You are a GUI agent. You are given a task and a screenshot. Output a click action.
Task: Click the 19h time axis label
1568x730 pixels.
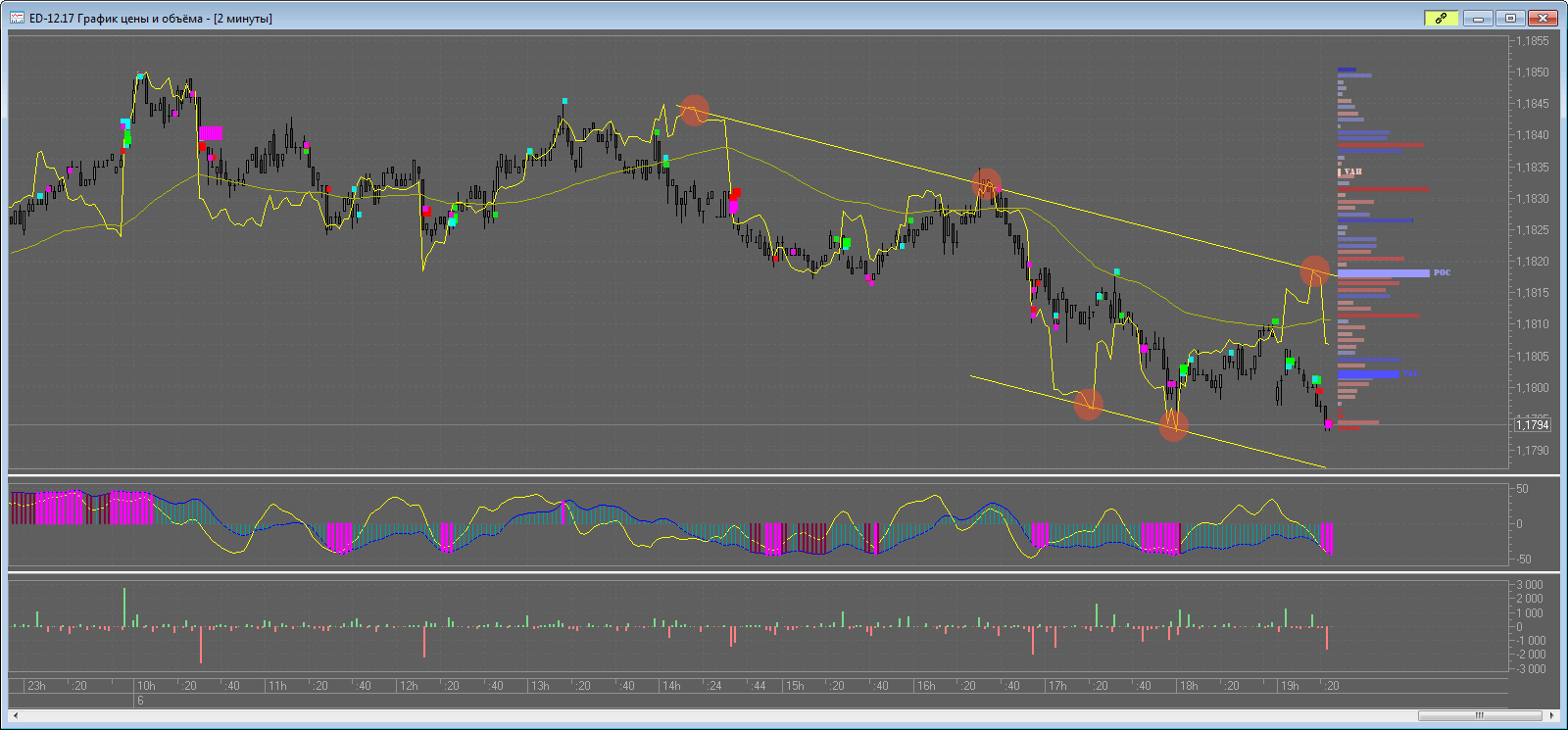[1290, 686]
